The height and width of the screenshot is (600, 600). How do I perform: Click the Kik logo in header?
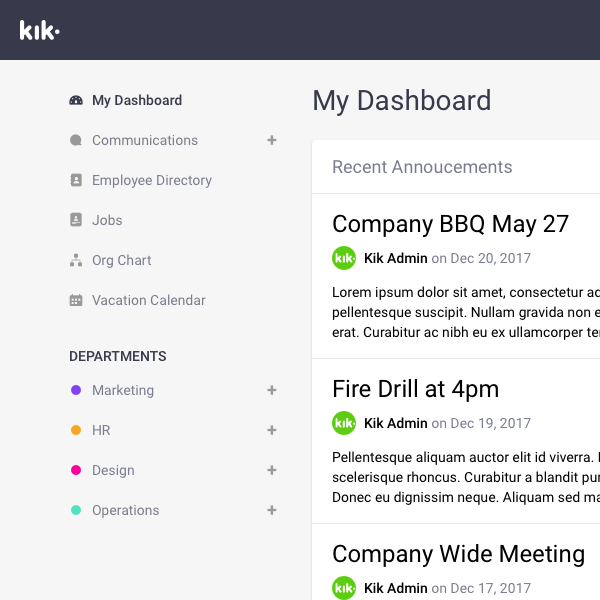pos(39,31)
